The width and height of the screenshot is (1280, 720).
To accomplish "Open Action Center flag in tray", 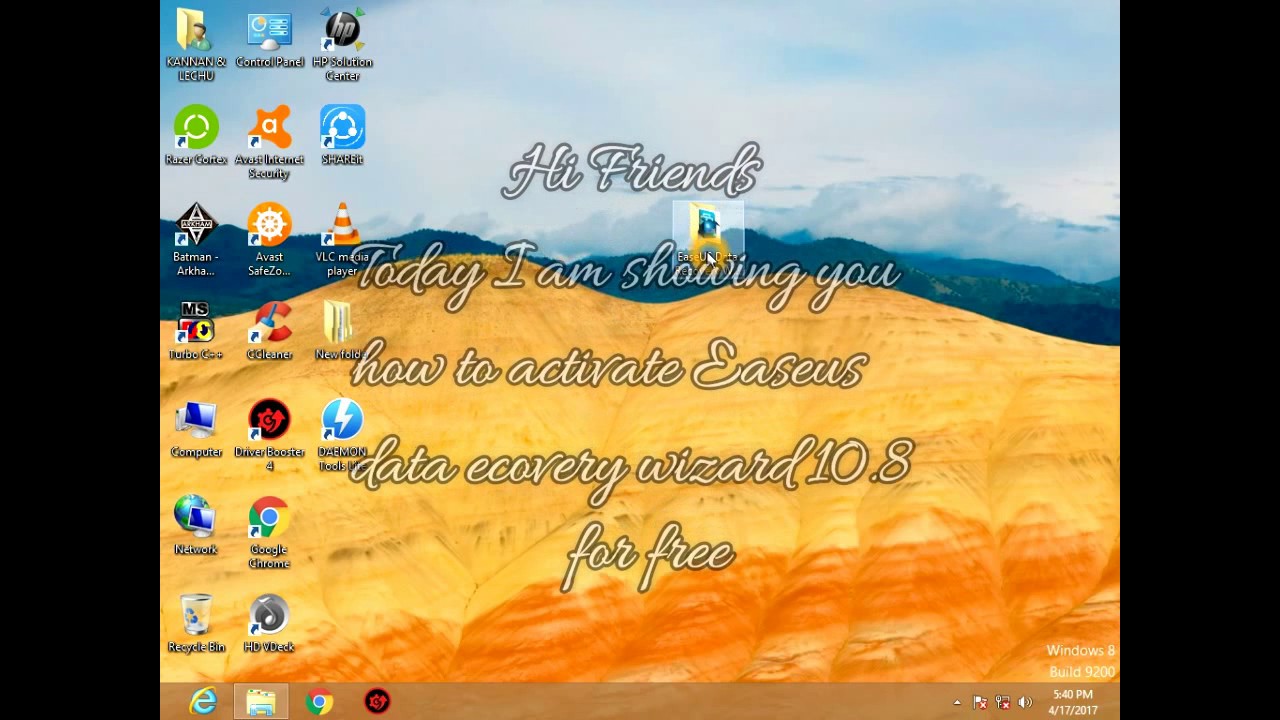I will 980,702.
